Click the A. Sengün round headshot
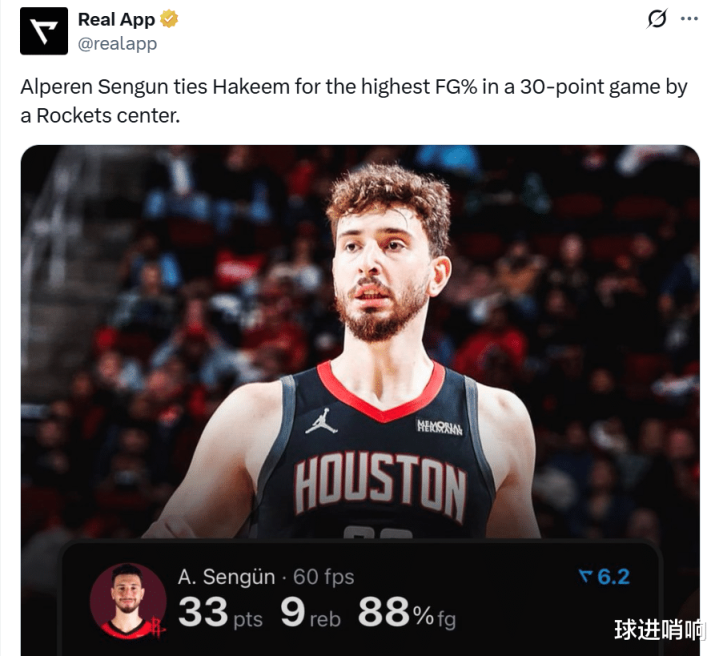This screenshot has width=719, height=656. pyautogui.click(x=128, y=601)
